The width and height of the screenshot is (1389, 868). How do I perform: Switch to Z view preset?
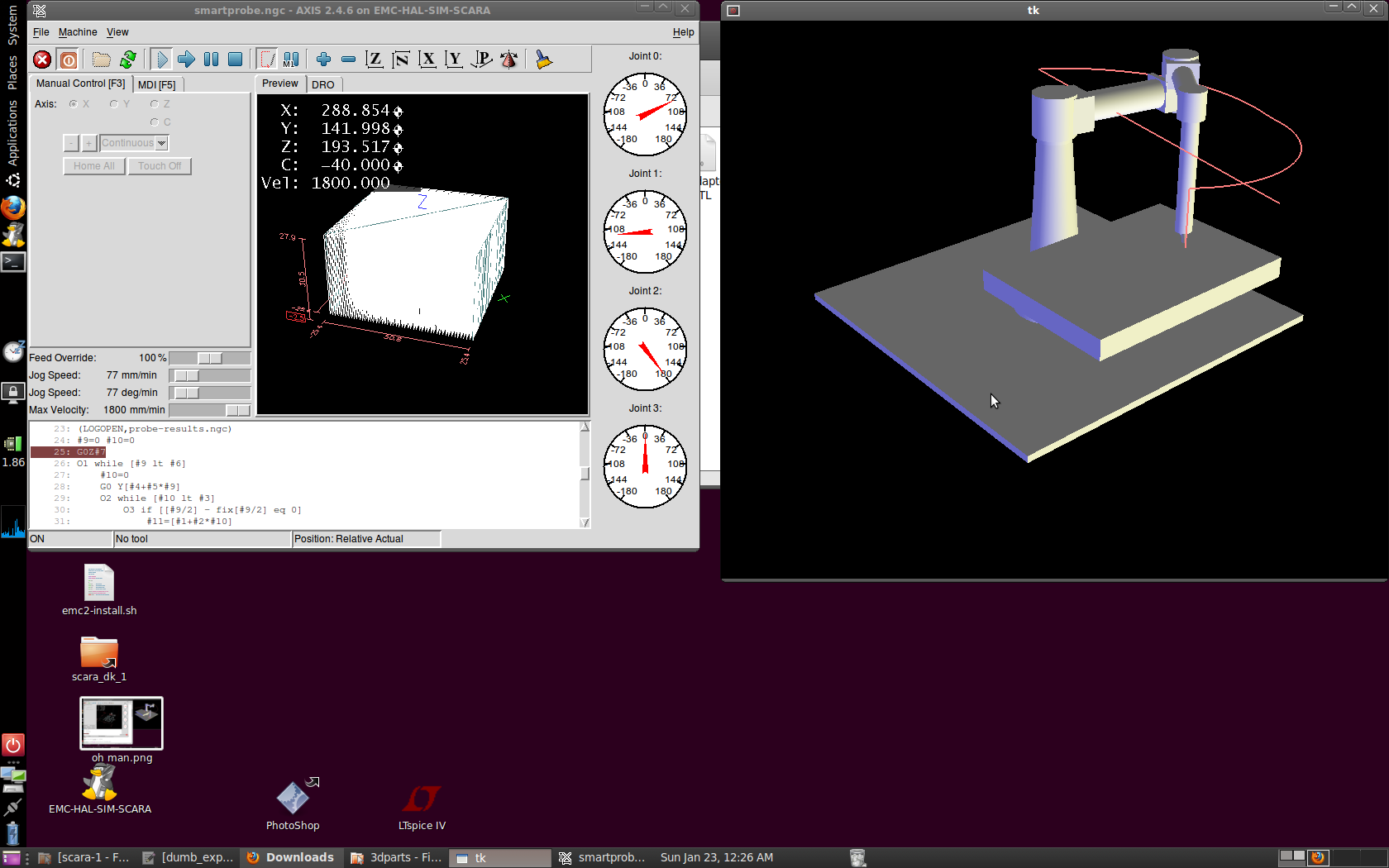point(375,60)
